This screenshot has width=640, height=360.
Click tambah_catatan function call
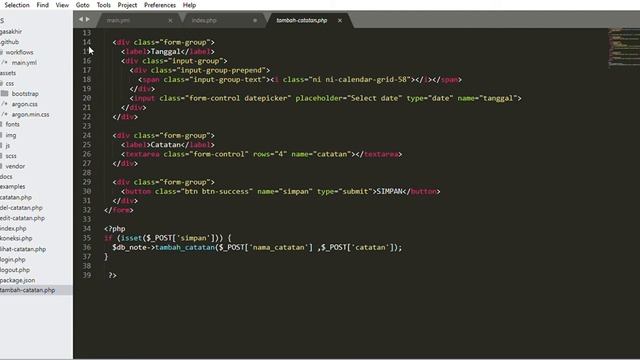(185, 247)
